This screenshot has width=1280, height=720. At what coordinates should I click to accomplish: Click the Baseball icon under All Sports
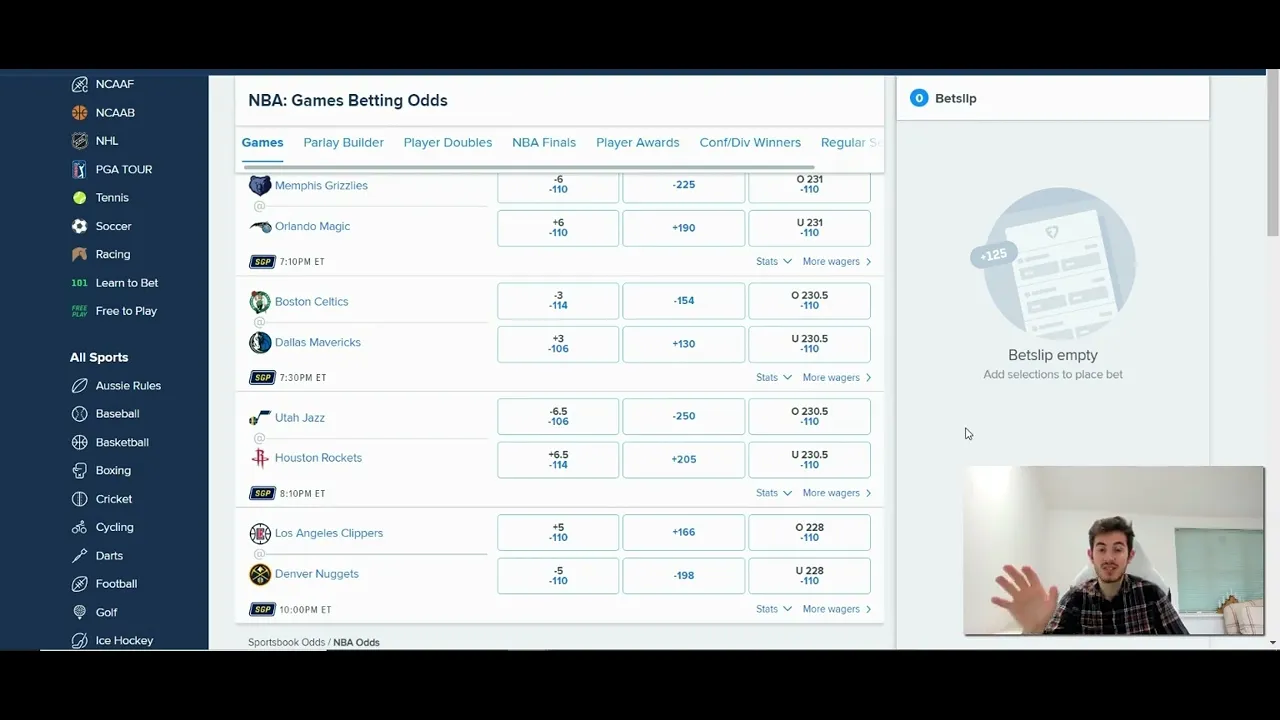click(79, 413)
